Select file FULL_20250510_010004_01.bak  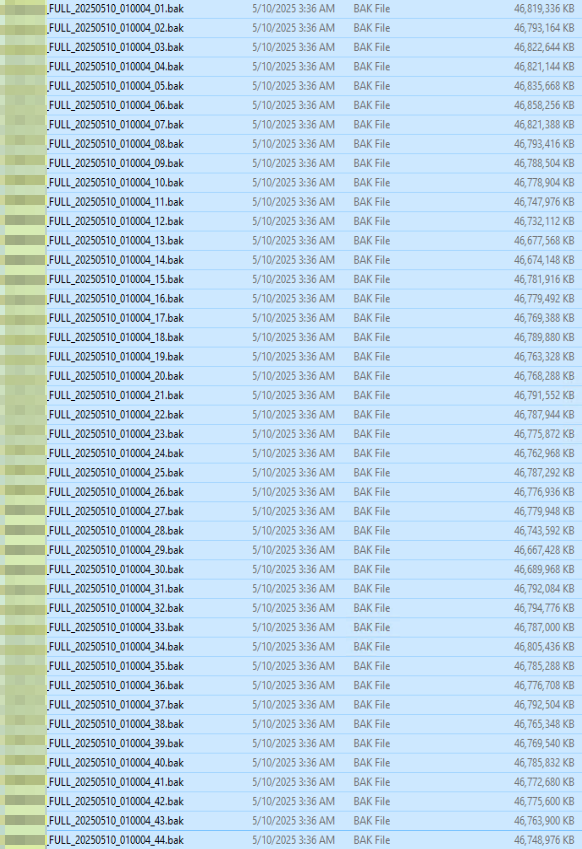click(116, 9)
